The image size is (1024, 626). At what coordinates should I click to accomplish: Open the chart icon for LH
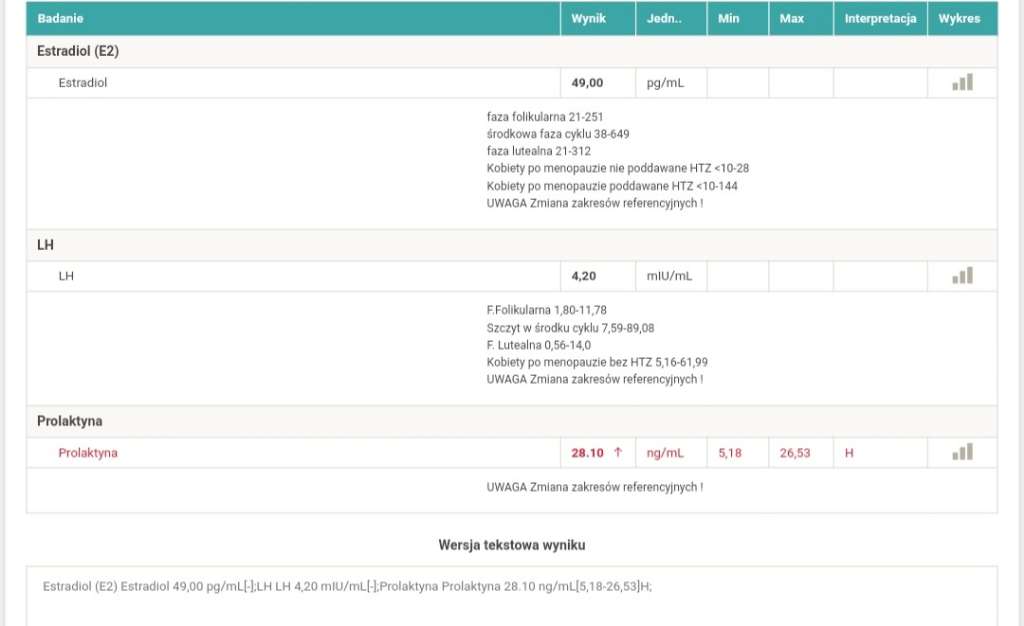click(962, 276)
